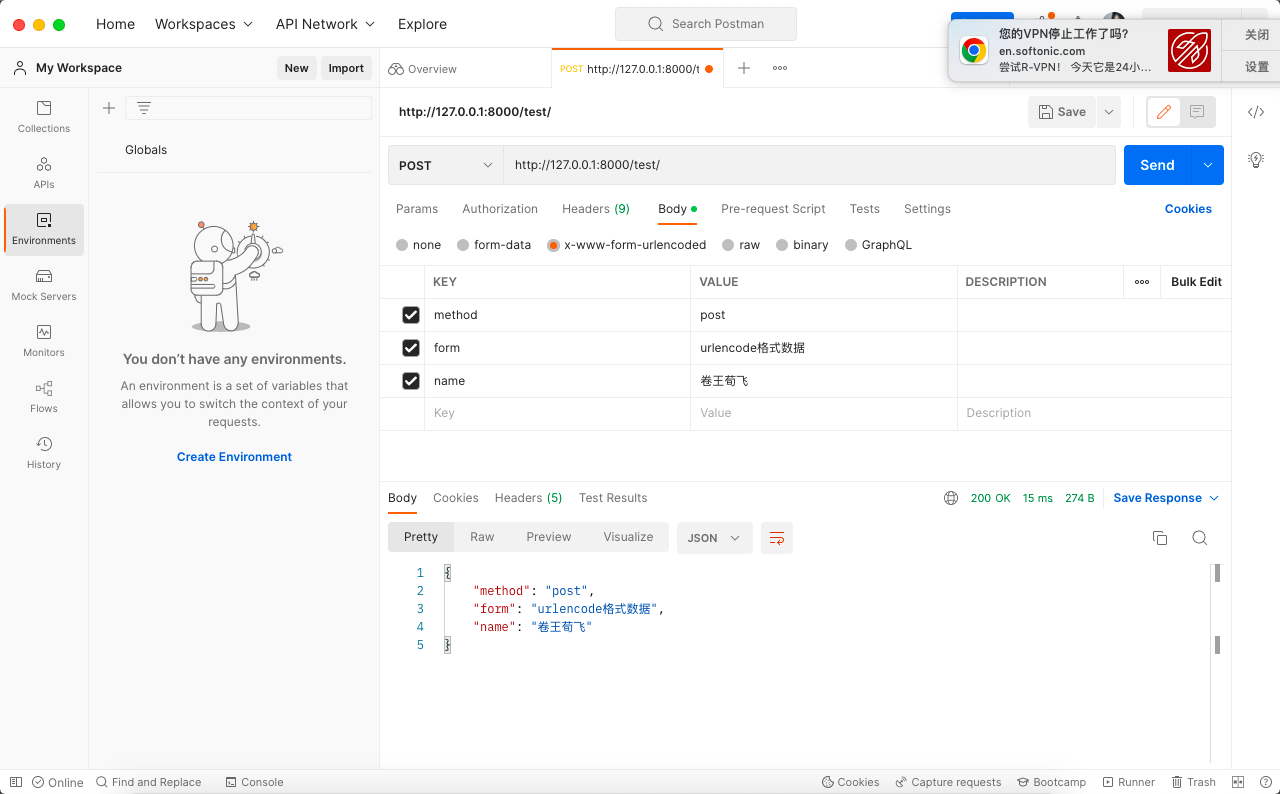The width and height of the screenshot is (1280, 794).
Task: Select the GraphQL body type radio
Action: click(851, 245)
